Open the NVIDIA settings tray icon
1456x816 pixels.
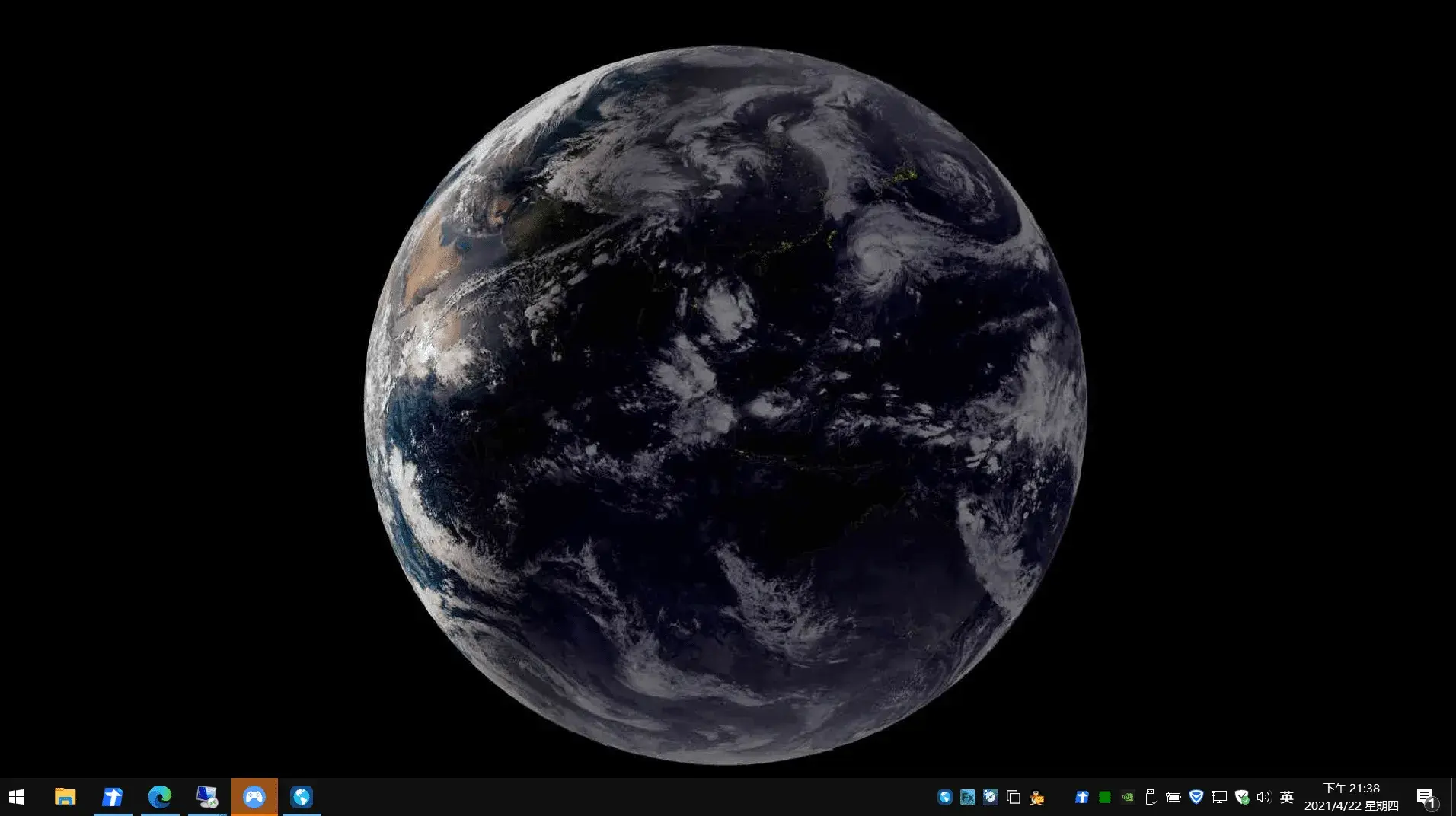(x=1128, y=797)
